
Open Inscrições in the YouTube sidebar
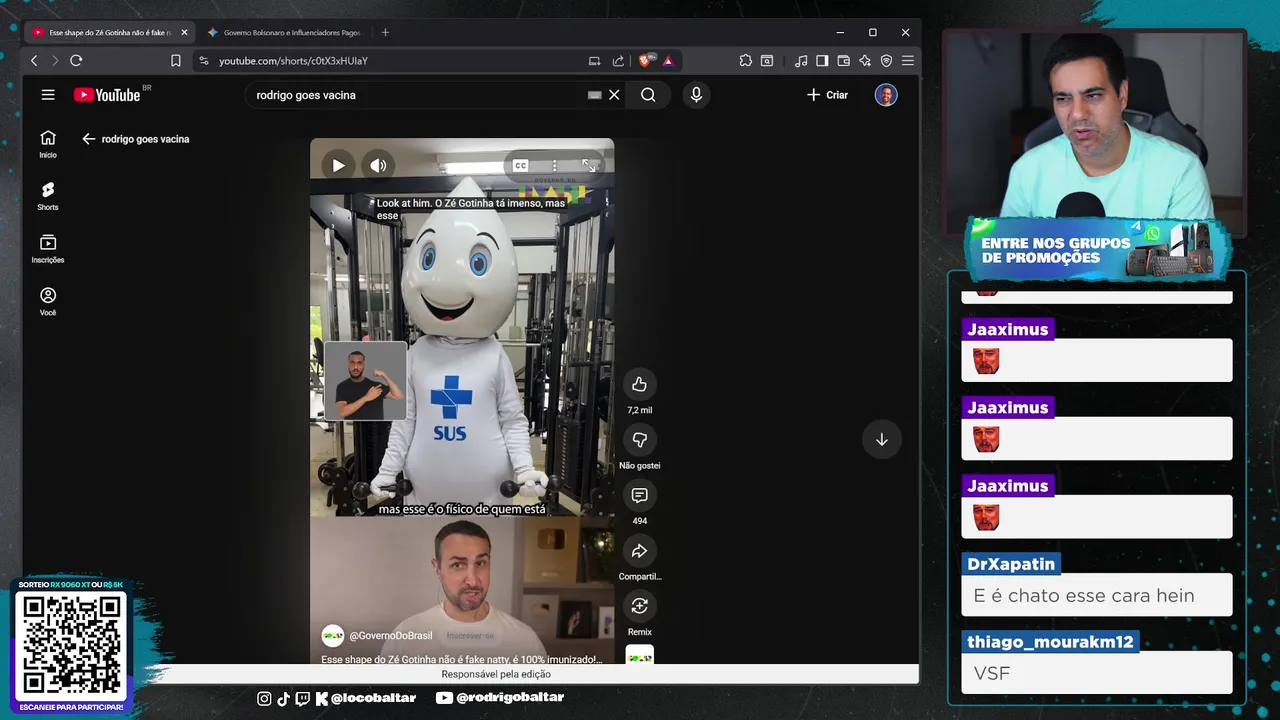click(x=48, y=249)
